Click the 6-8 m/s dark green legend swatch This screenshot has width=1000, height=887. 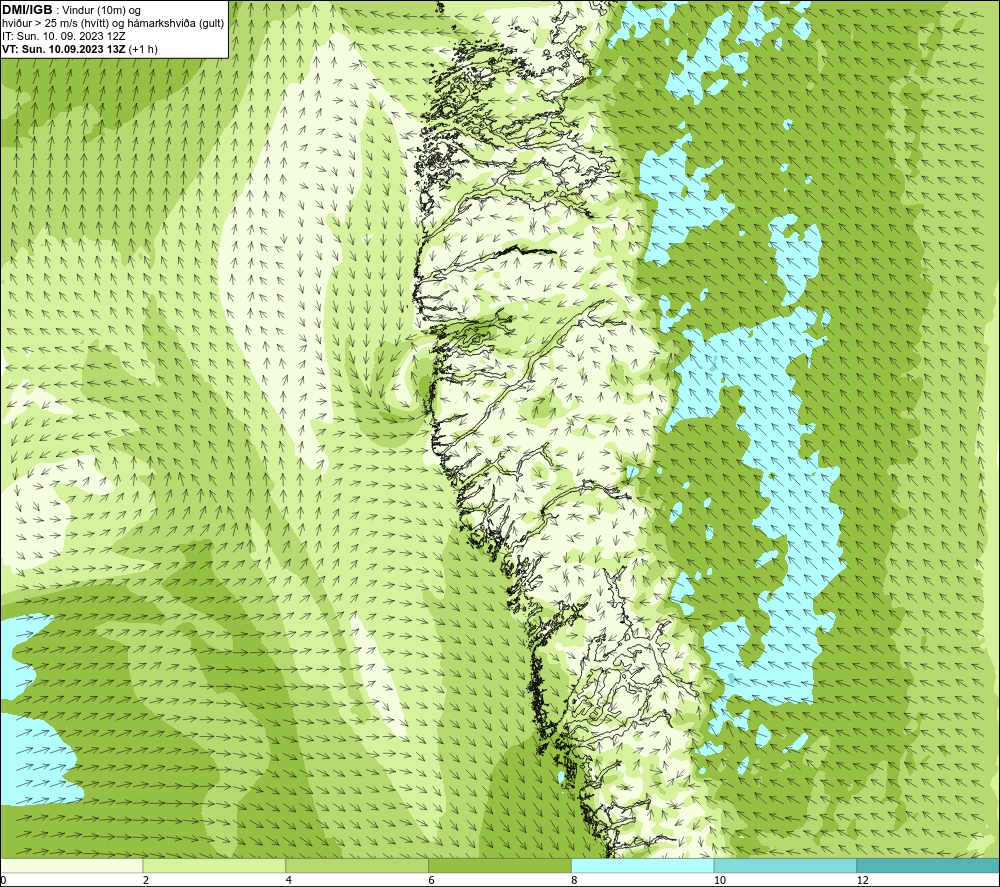(500, 865)
